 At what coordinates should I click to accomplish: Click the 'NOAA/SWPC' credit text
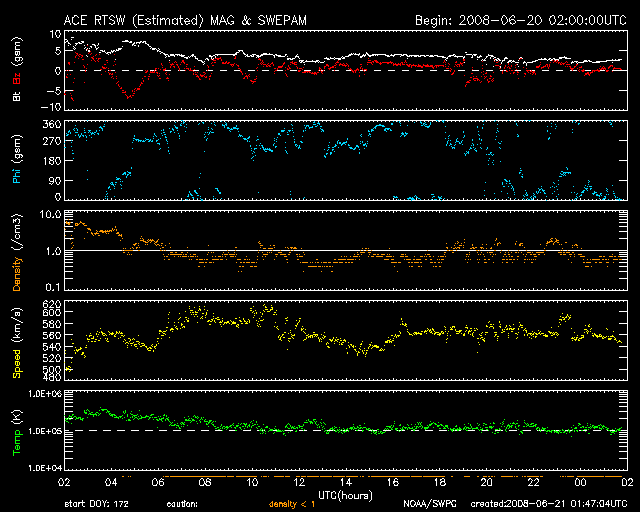429,504
